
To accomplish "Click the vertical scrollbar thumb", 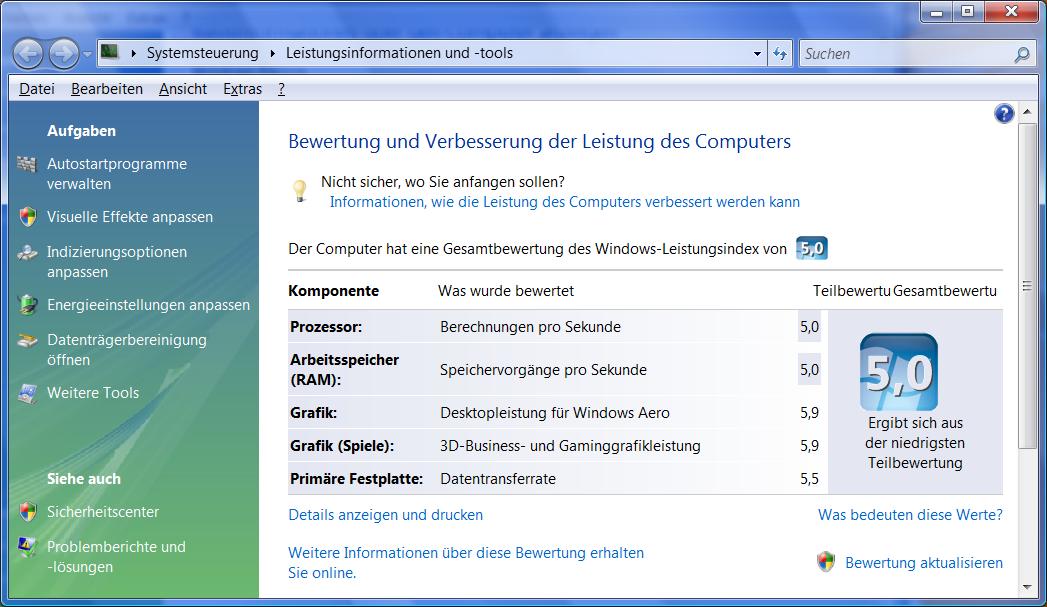I will click(1027, 286).
